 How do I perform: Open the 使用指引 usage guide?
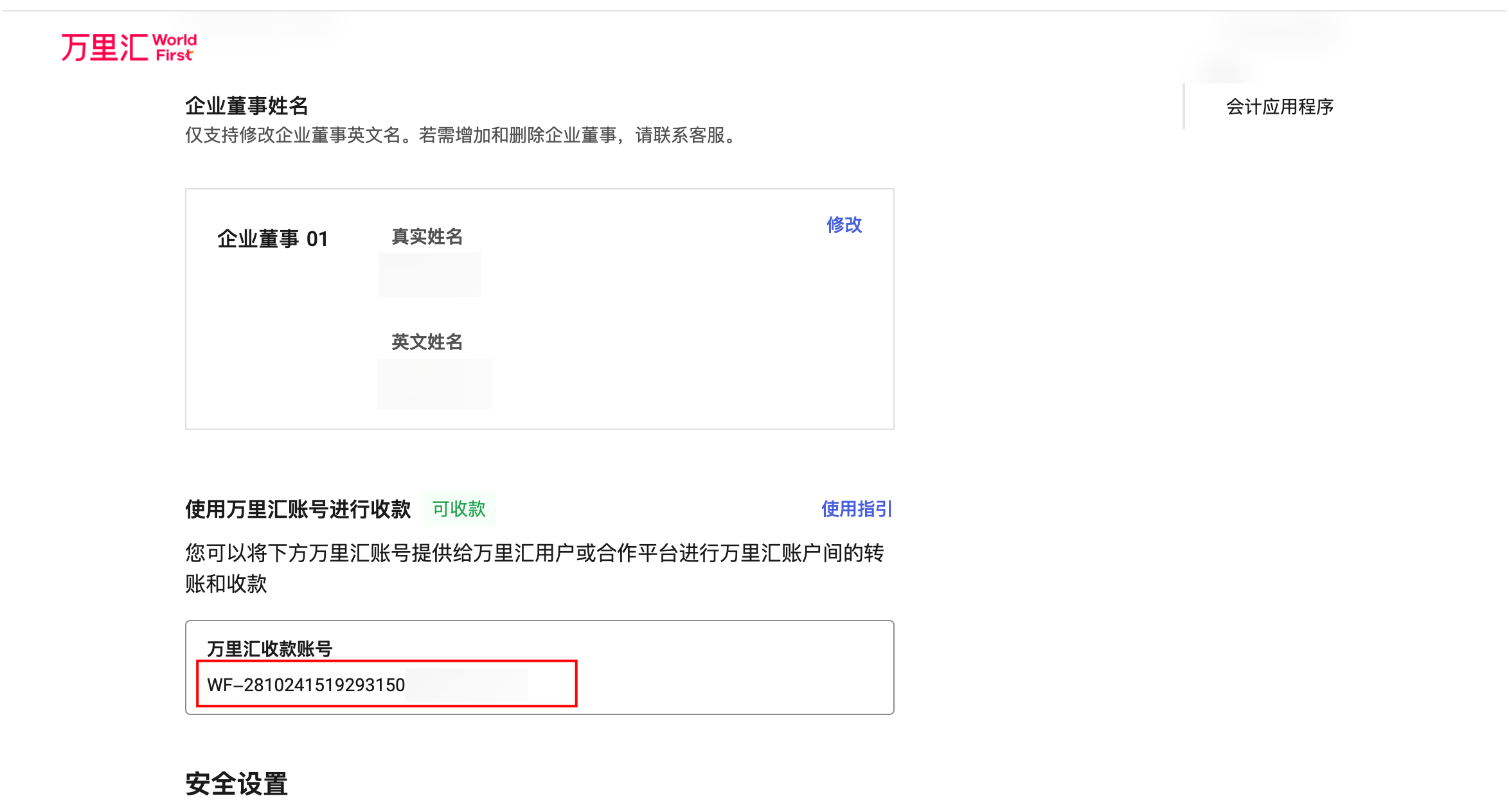click(x=856, y=509)
